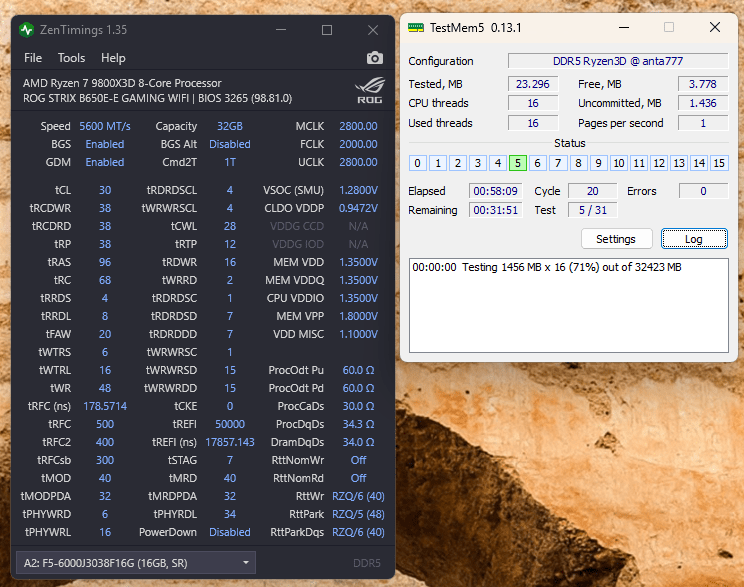Image resolution: width=744 pixels, height=587 pixels.
Task: Open the File menu in ZenTimings
Action: point(33,58)
